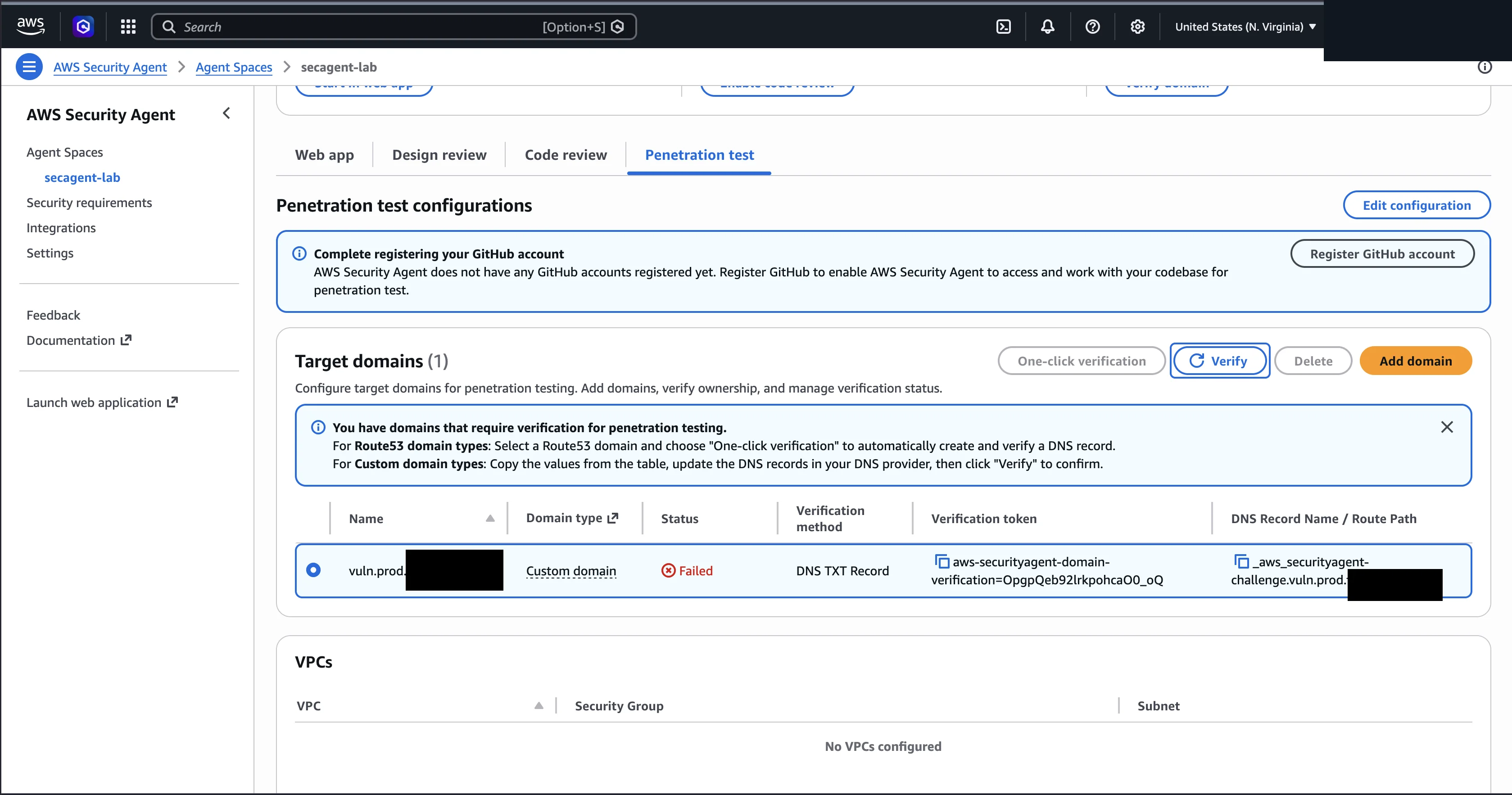The height and width of the screenshot is (795, 1512).
Task: Open secagent-lab in the sidebar
Action: [x=82, y=177]
